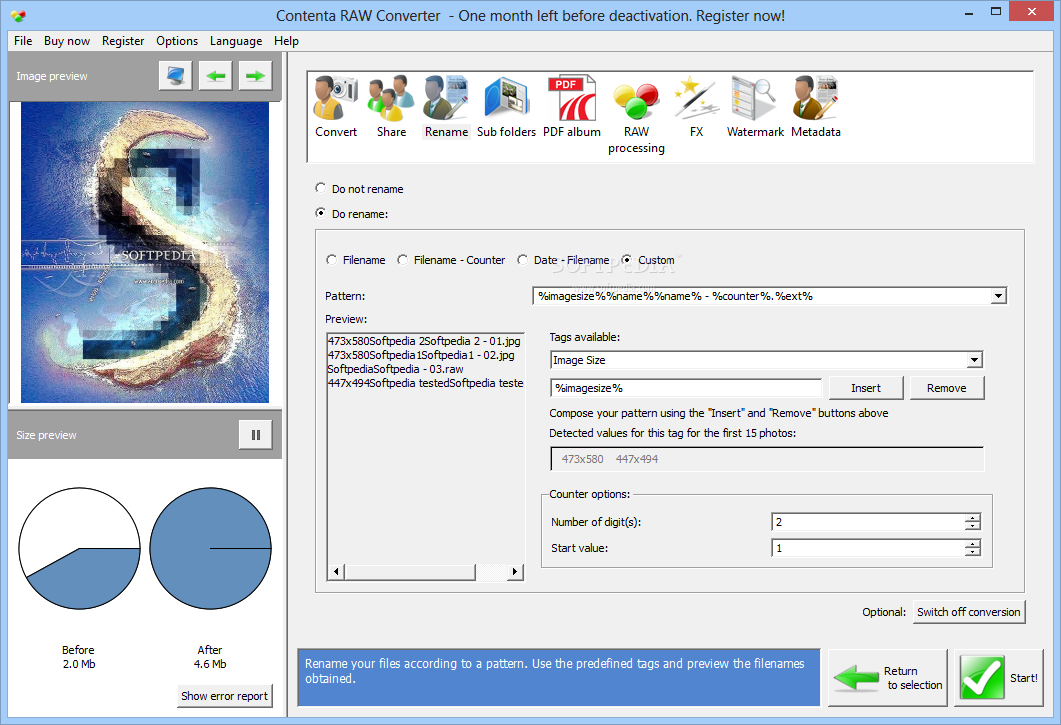Open the Options menu
Screen dimensions: 1061x725
pyautogui.click(x=177, y=41)
